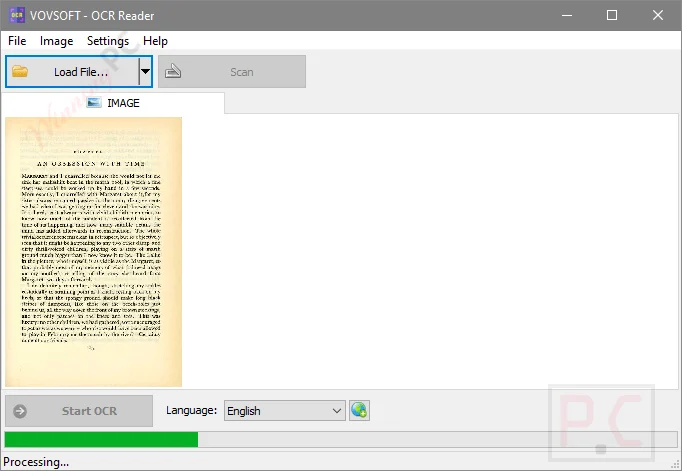The image size is (682, 471).
Task: Close the OCR Reader window
Action: [x=658, y=15]
